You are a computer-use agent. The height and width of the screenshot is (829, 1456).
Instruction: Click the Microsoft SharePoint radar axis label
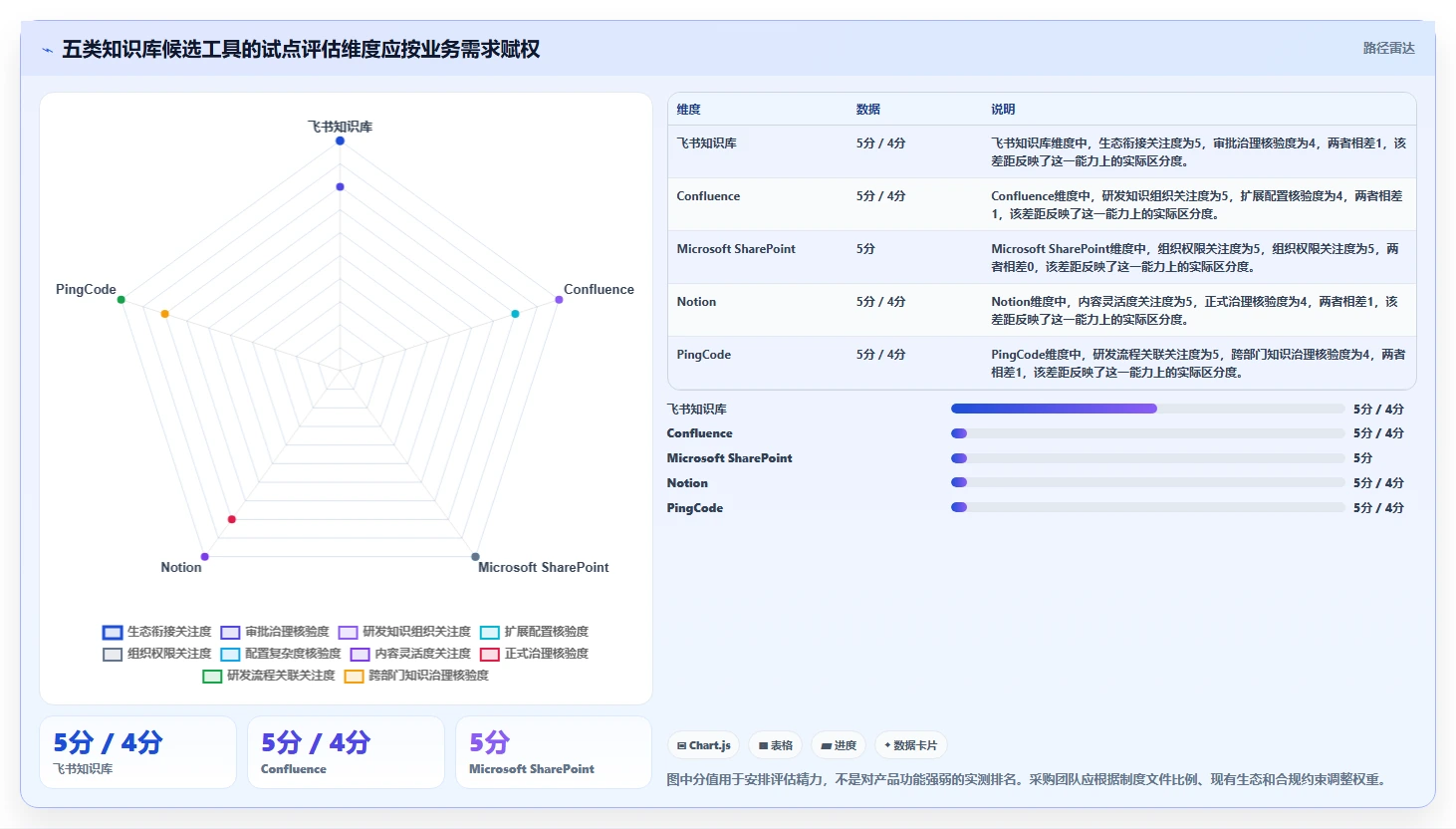[x=544, y=567]
